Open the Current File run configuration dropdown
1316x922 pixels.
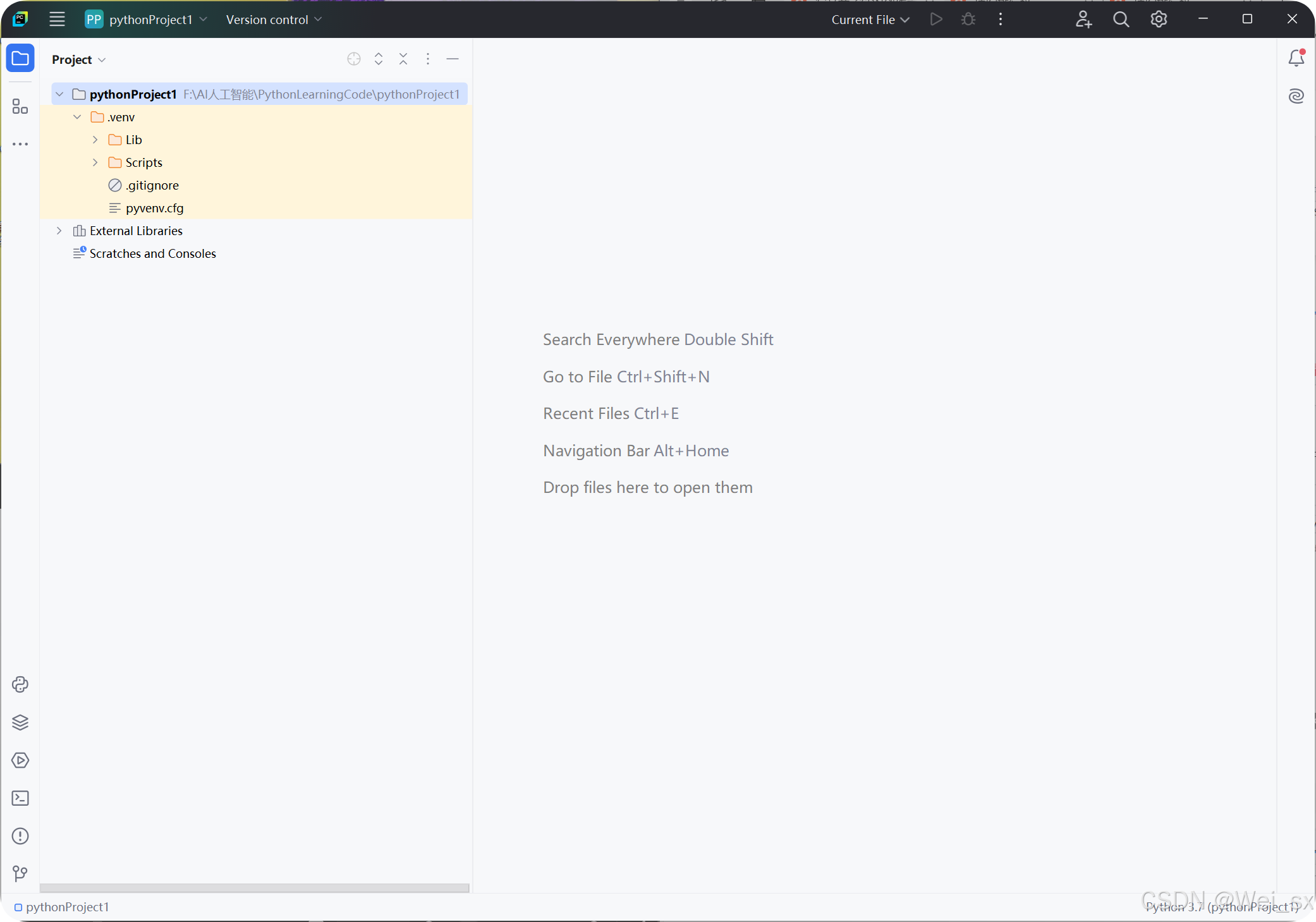(x=870, y=19)
